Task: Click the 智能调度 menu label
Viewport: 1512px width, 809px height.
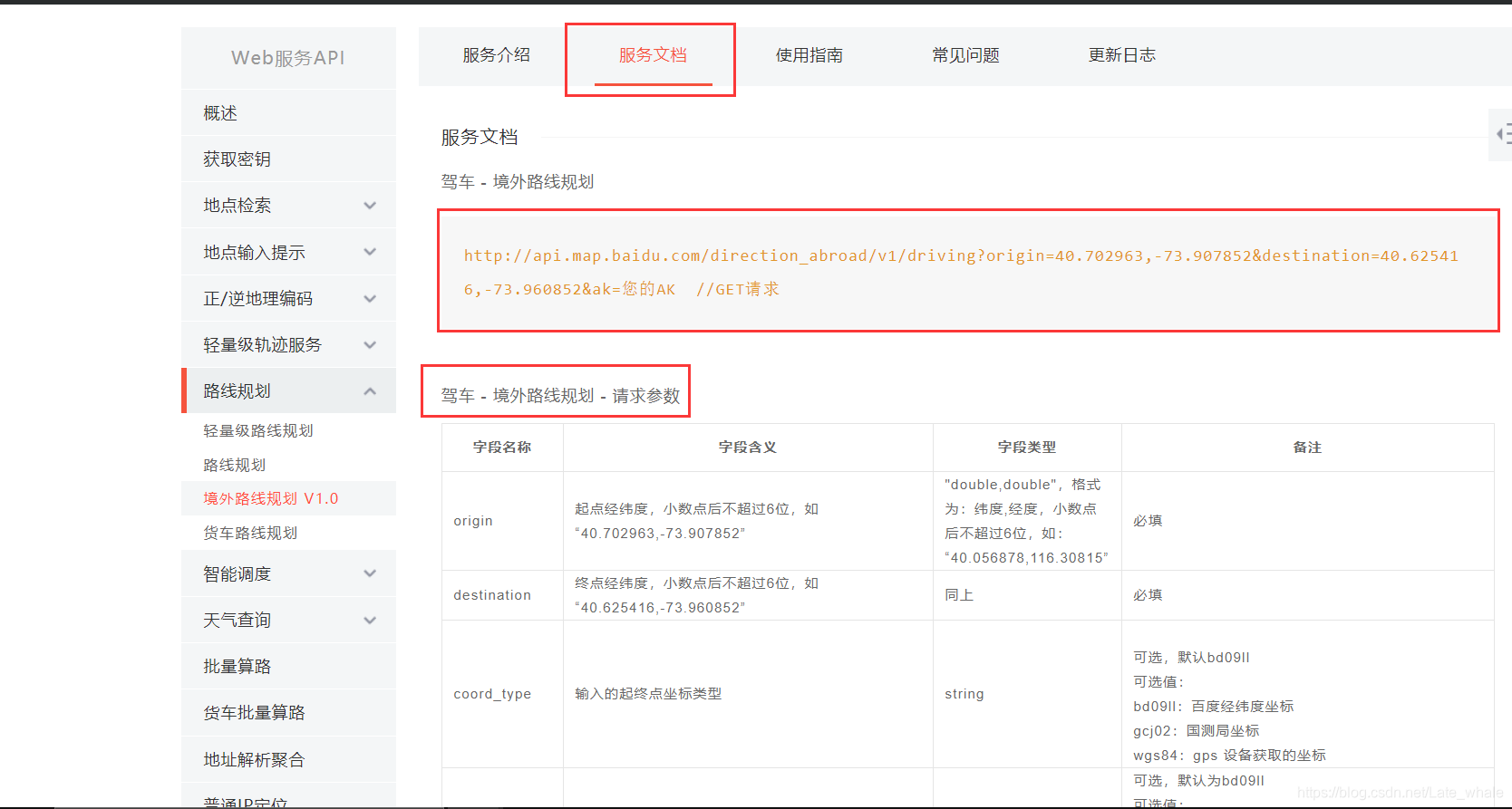Action: pyautogui.click(x=237, y=574)
